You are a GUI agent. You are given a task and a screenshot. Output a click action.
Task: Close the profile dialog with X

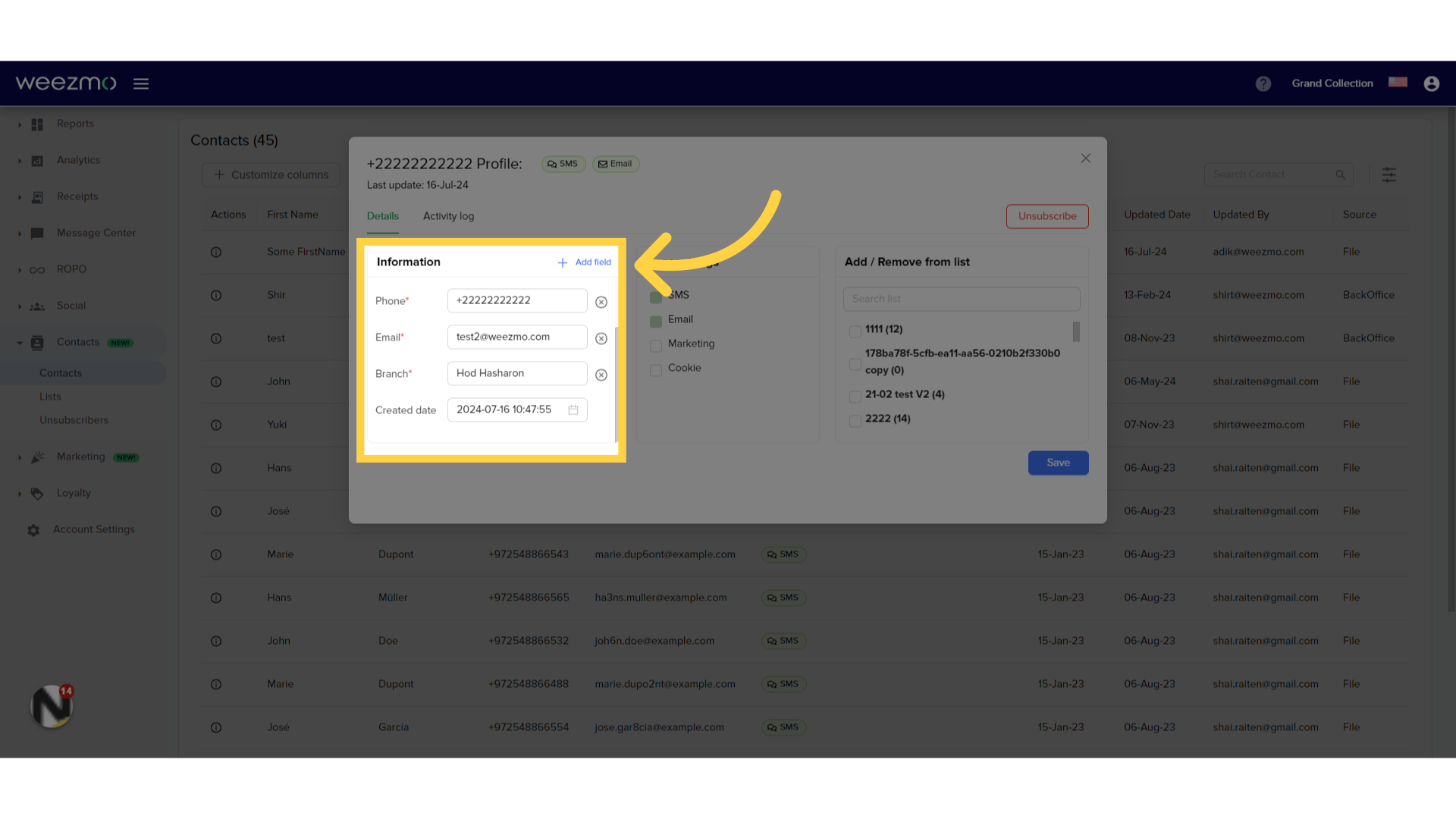point(1086,158)
